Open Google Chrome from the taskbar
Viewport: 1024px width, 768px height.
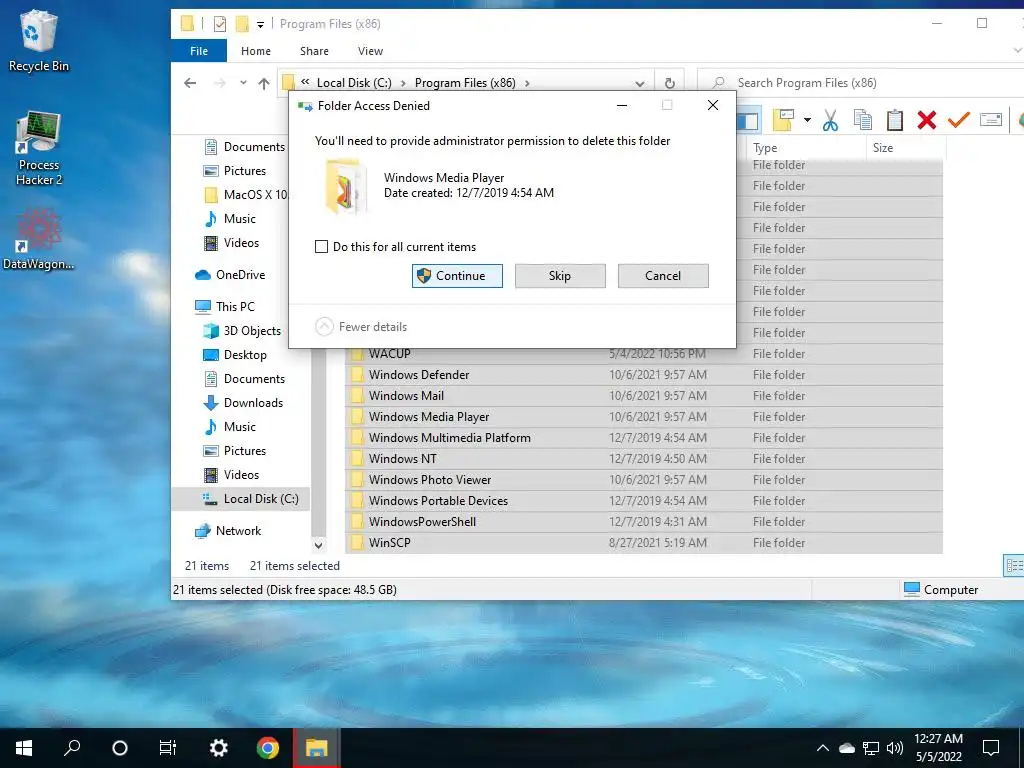click(x=267, y=748)
